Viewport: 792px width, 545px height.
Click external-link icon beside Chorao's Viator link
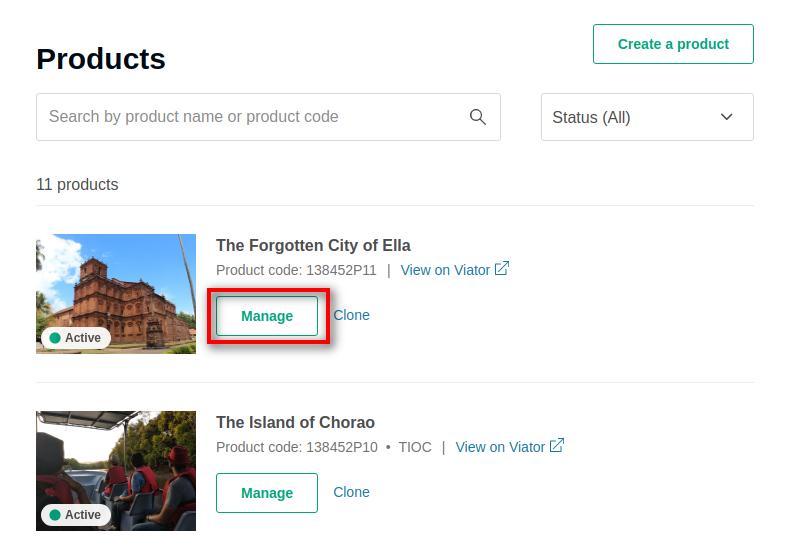557,446
